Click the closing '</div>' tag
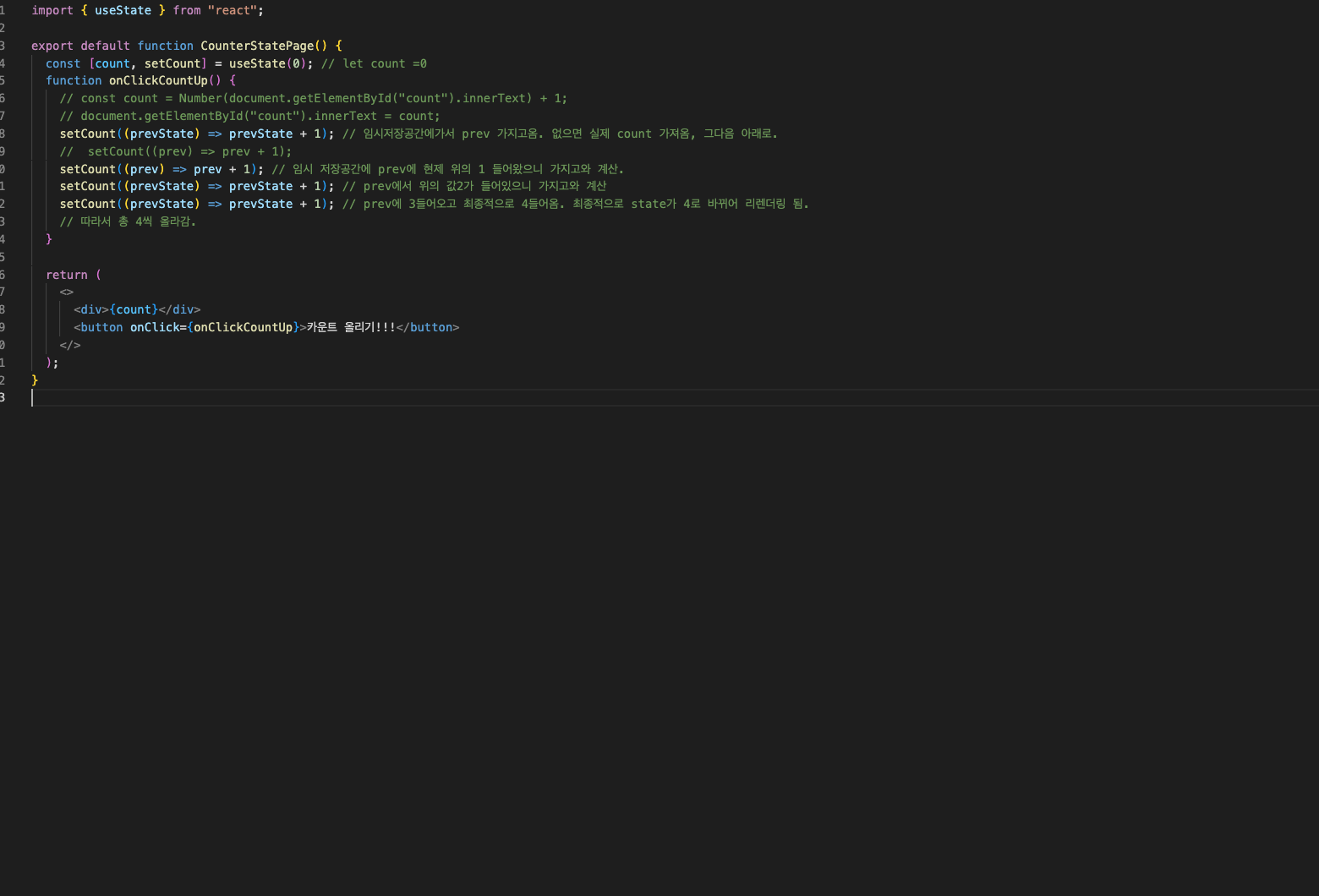Image resolution: width=1319 pixels, height=896 pixels. [x=180, y=309]
